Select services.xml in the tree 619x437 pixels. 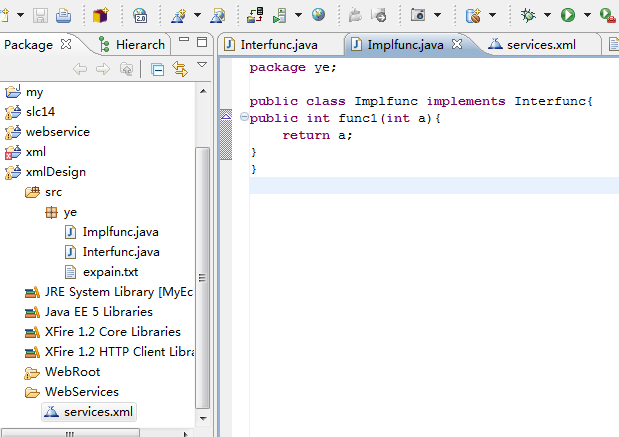(89, 412)
